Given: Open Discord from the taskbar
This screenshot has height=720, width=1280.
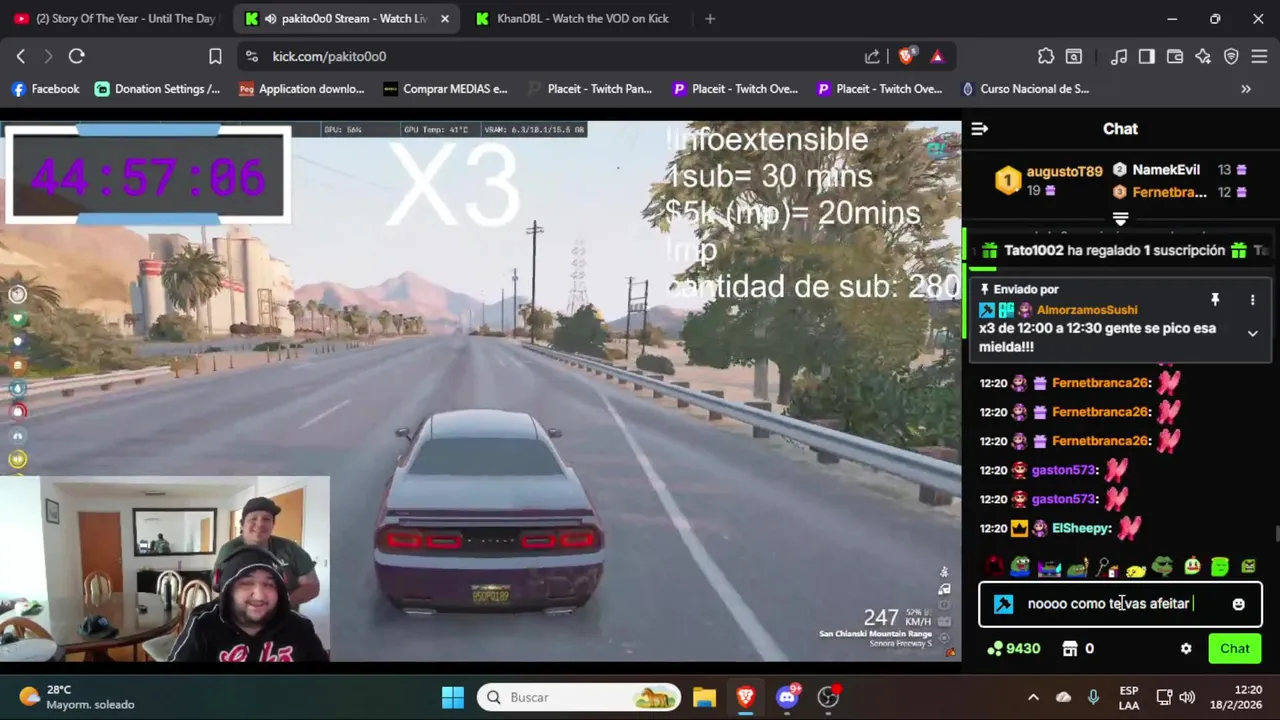Looking at the screenshot, I should (x=787, y=697).
